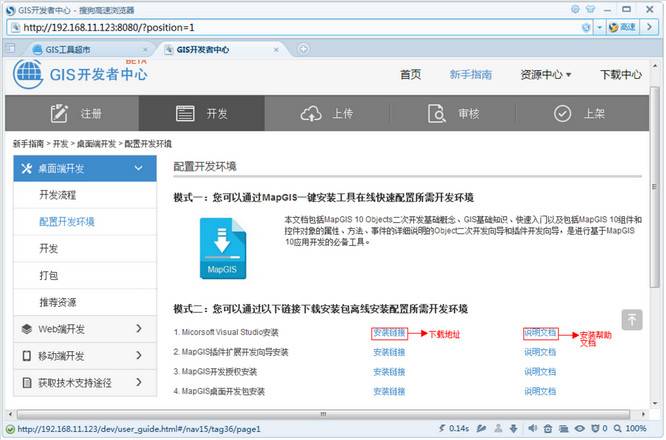The width and height of the screenshot is (666, 440).
Task: Open 新手指南 in the top navigation
Action: (x=471, y=75)
